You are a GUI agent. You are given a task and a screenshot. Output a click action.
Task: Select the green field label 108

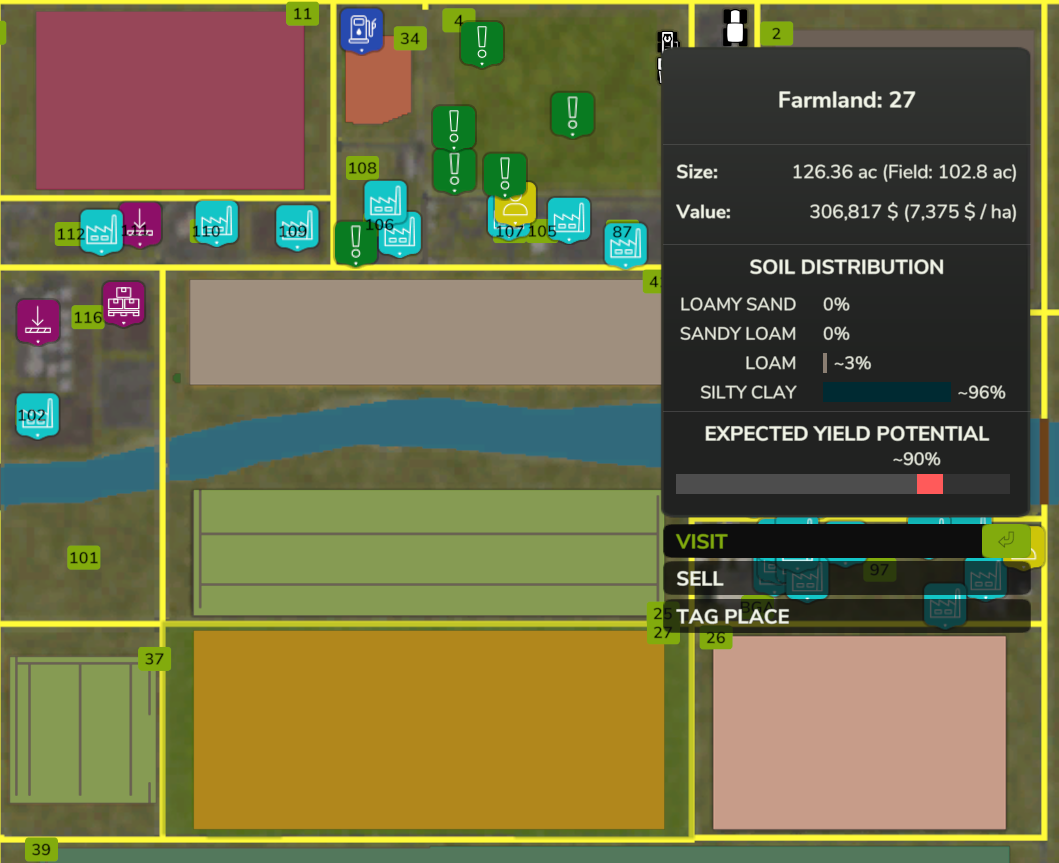coord(363,167)
